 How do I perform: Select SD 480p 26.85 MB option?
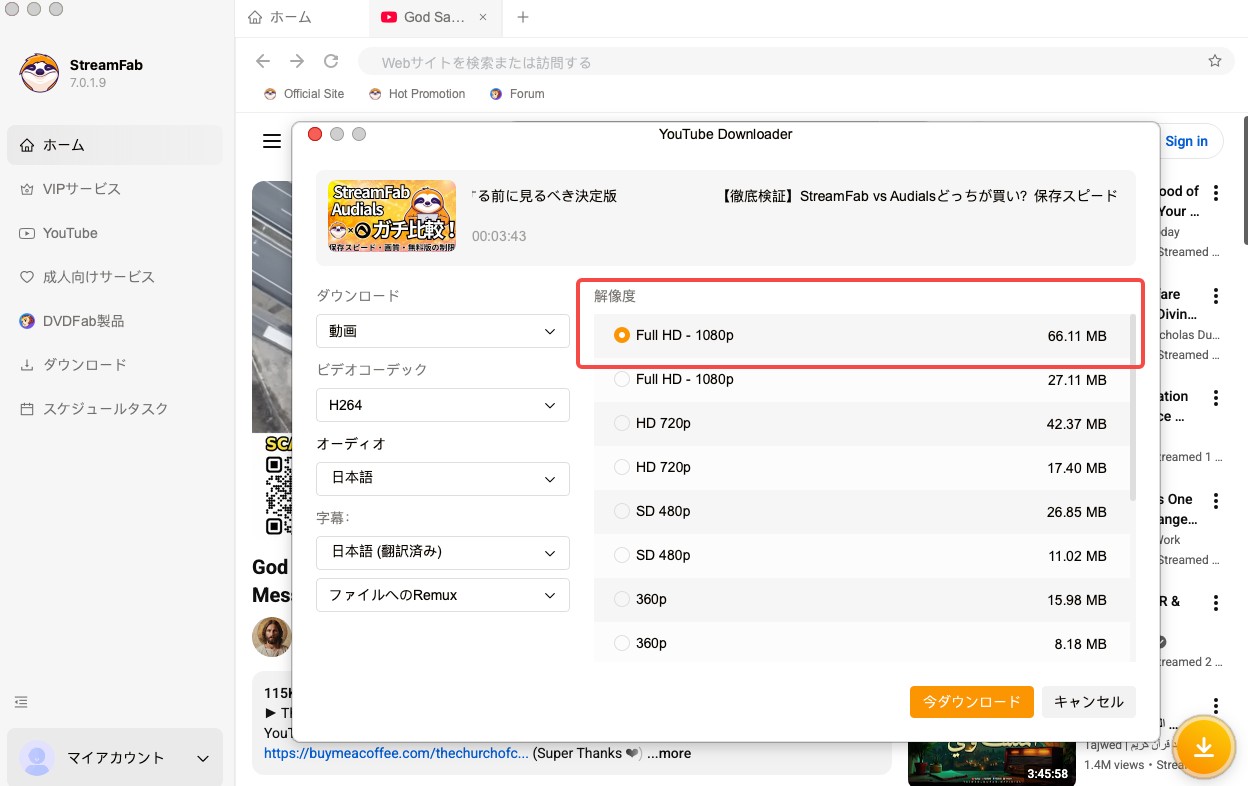pos(862,512)
